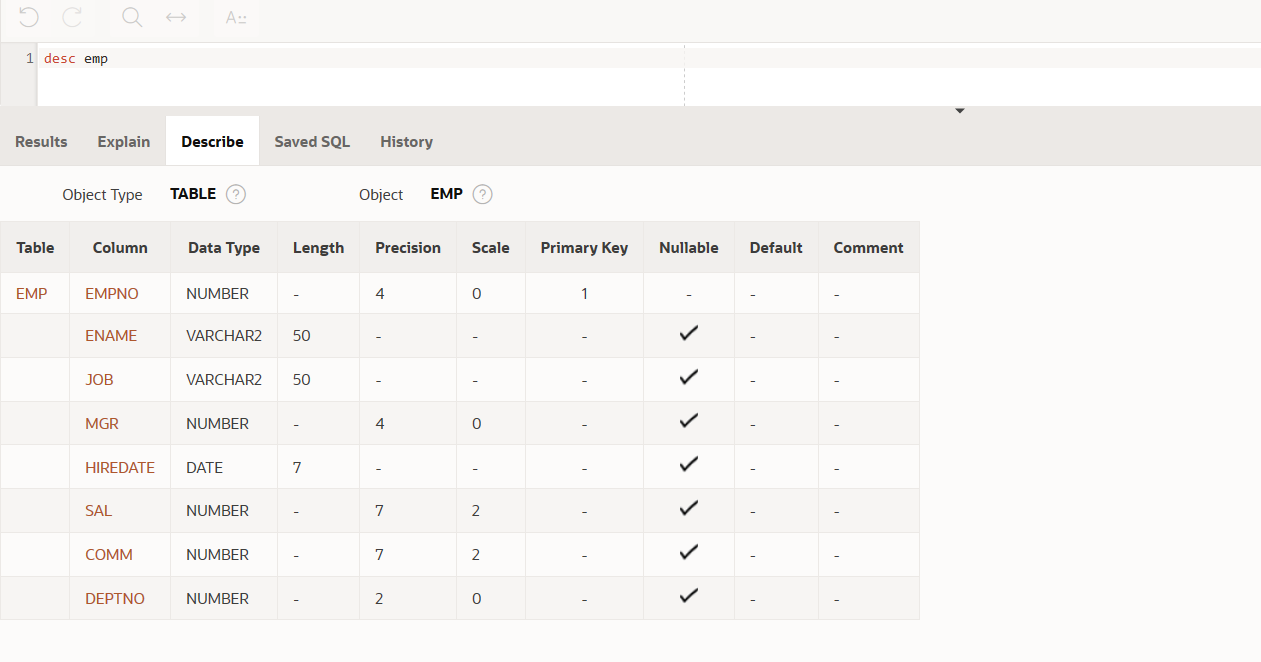
Task: Click the autocomplete 'A' icon in the toolbar
Action: (236, 18)
